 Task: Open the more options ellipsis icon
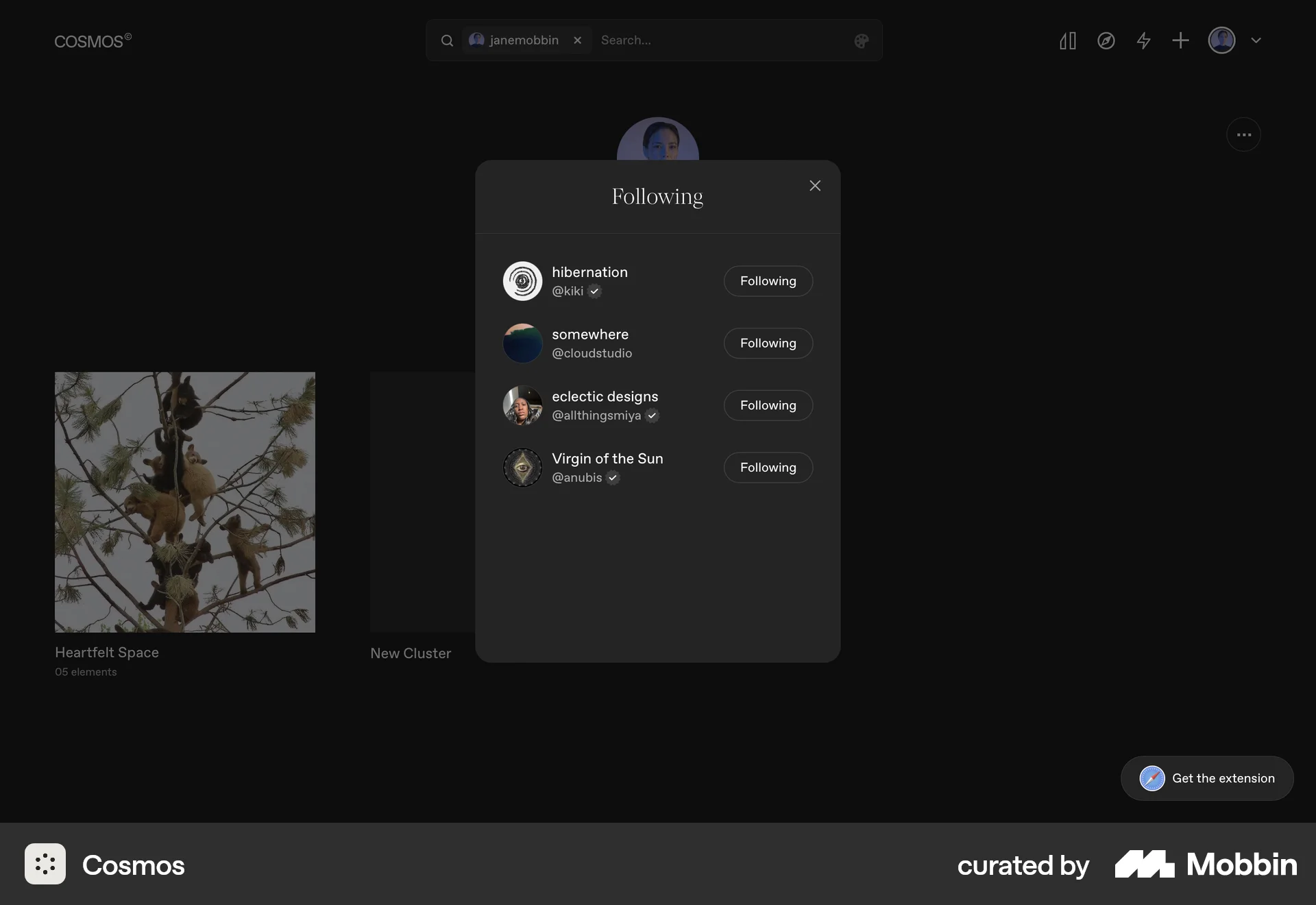click(x=1243, y=134)
